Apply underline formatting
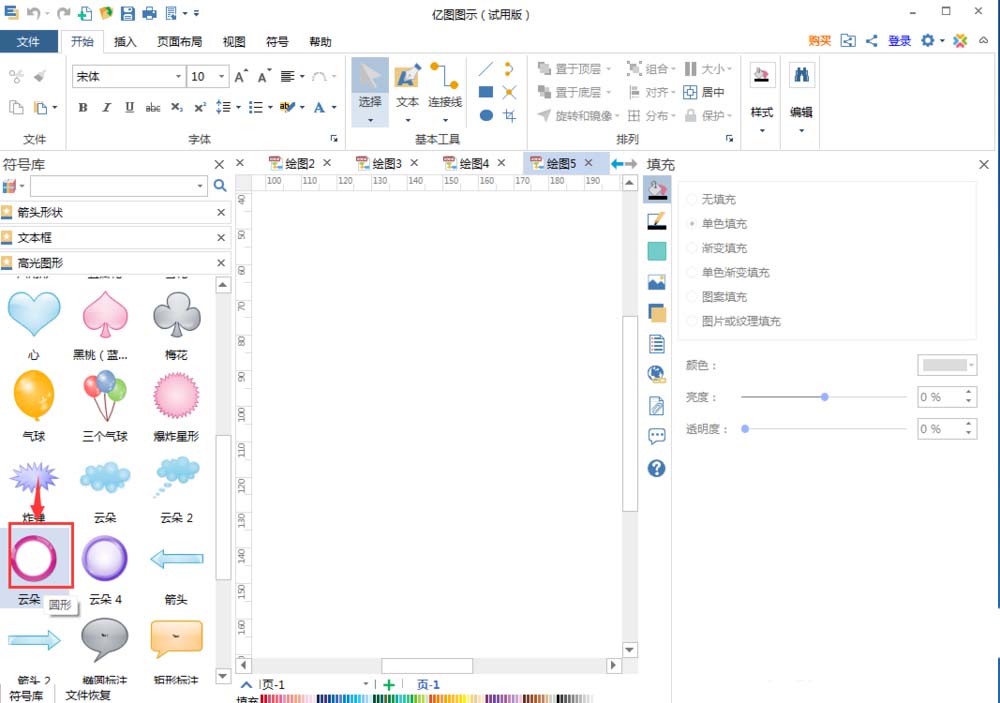The image size is (1000, 703). [129, 107]
